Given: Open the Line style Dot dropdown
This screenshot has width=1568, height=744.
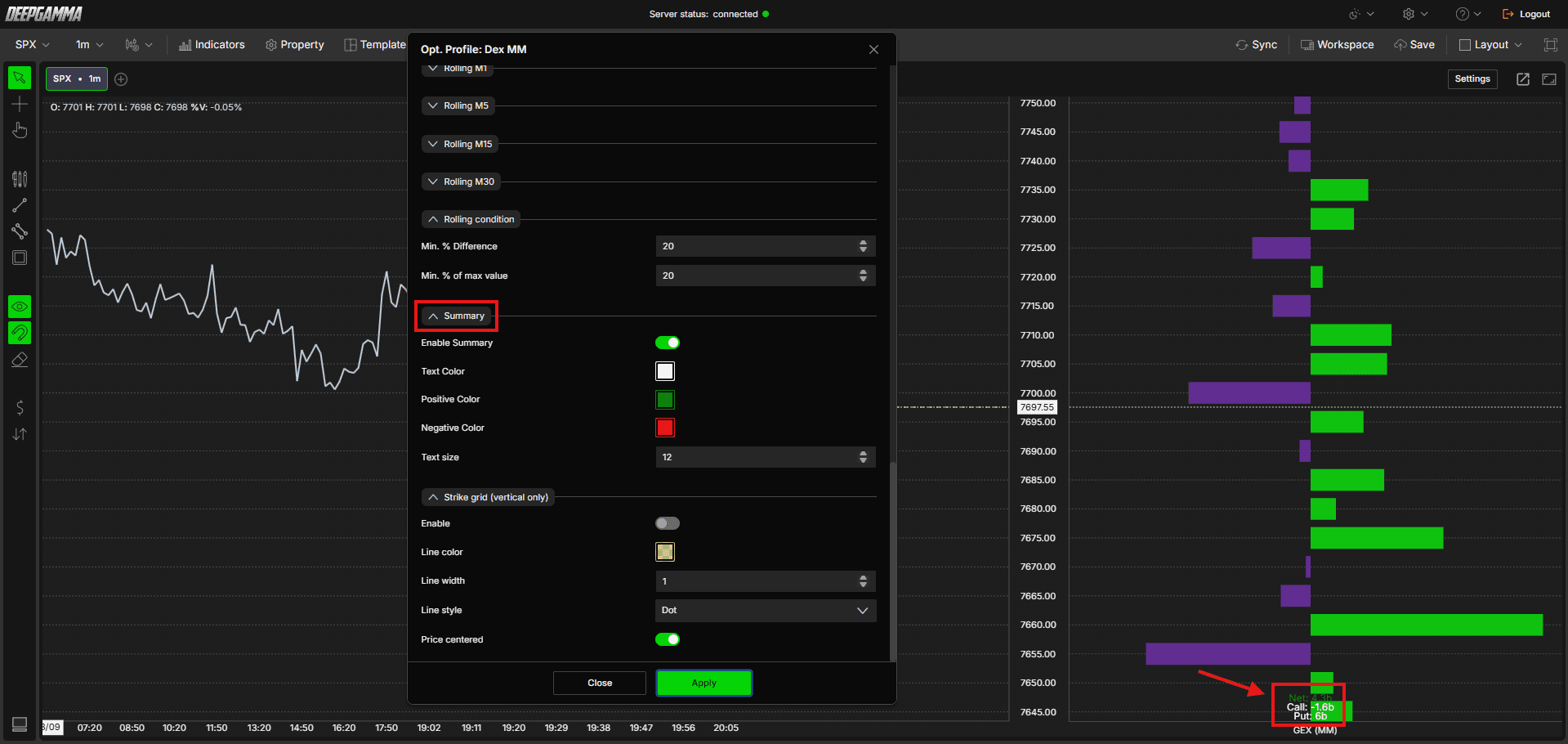Looking at the screenshot, I should tap(766, 611).
